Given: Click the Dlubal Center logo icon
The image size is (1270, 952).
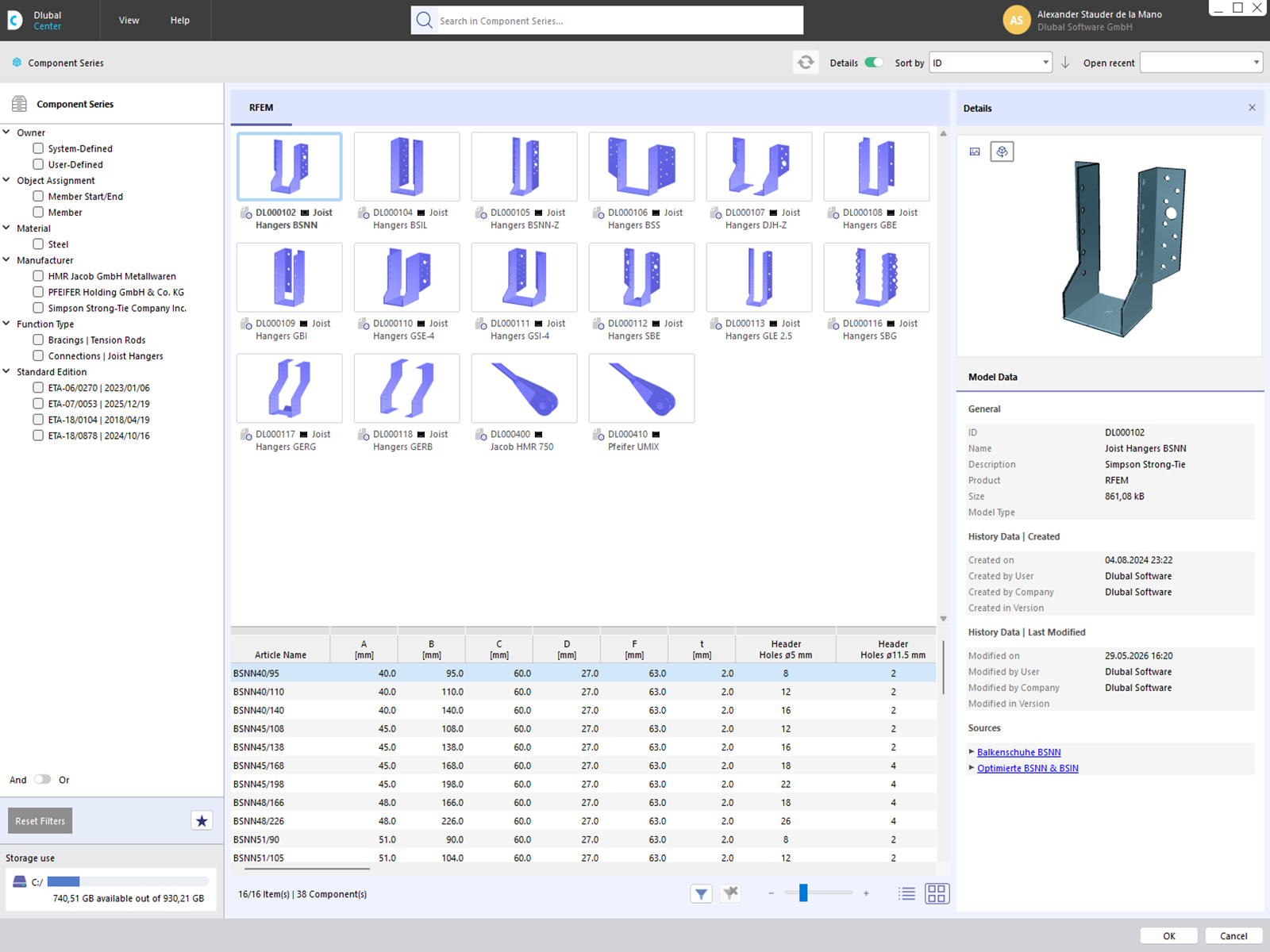Looking at the screenshot, I should pos(15,21).
